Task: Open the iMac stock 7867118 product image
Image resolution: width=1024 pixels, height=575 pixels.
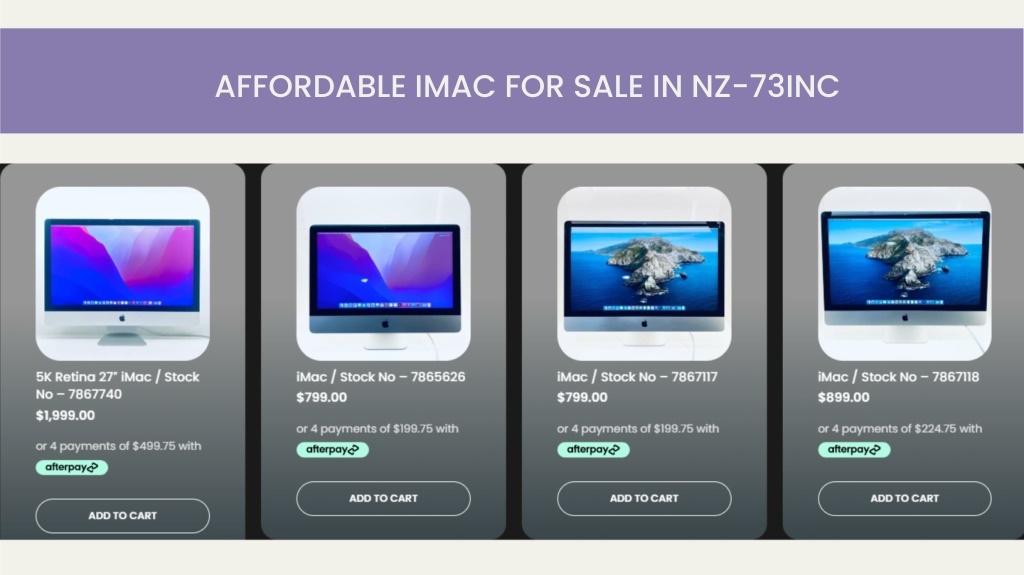Action: coord(904,274)
